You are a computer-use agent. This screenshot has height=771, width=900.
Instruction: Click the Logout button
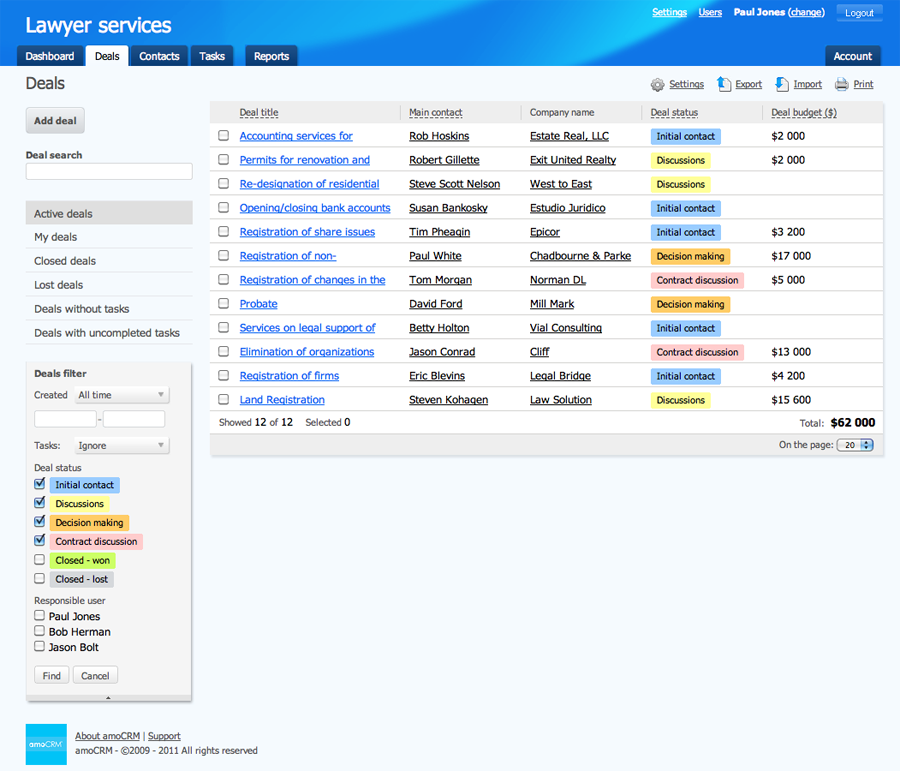click(x=859, y=13)
